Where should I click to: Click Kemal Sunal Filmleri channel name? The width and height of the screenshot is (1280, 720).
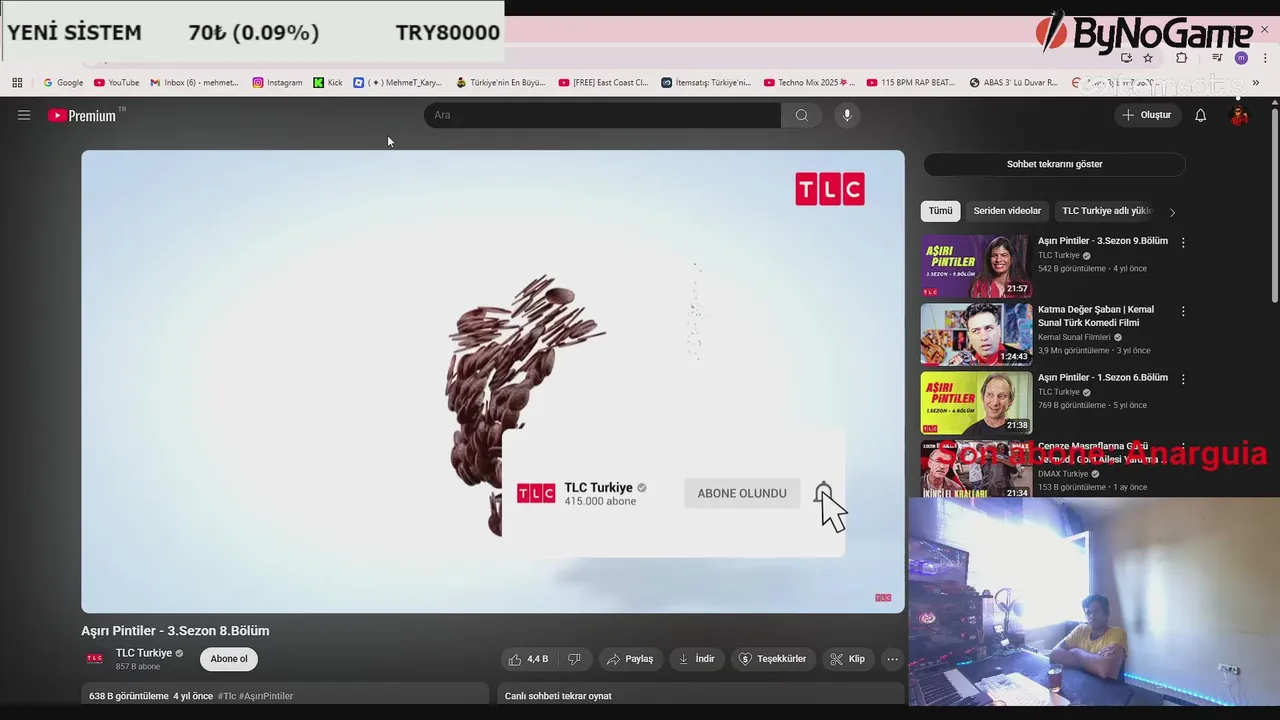1074,337
